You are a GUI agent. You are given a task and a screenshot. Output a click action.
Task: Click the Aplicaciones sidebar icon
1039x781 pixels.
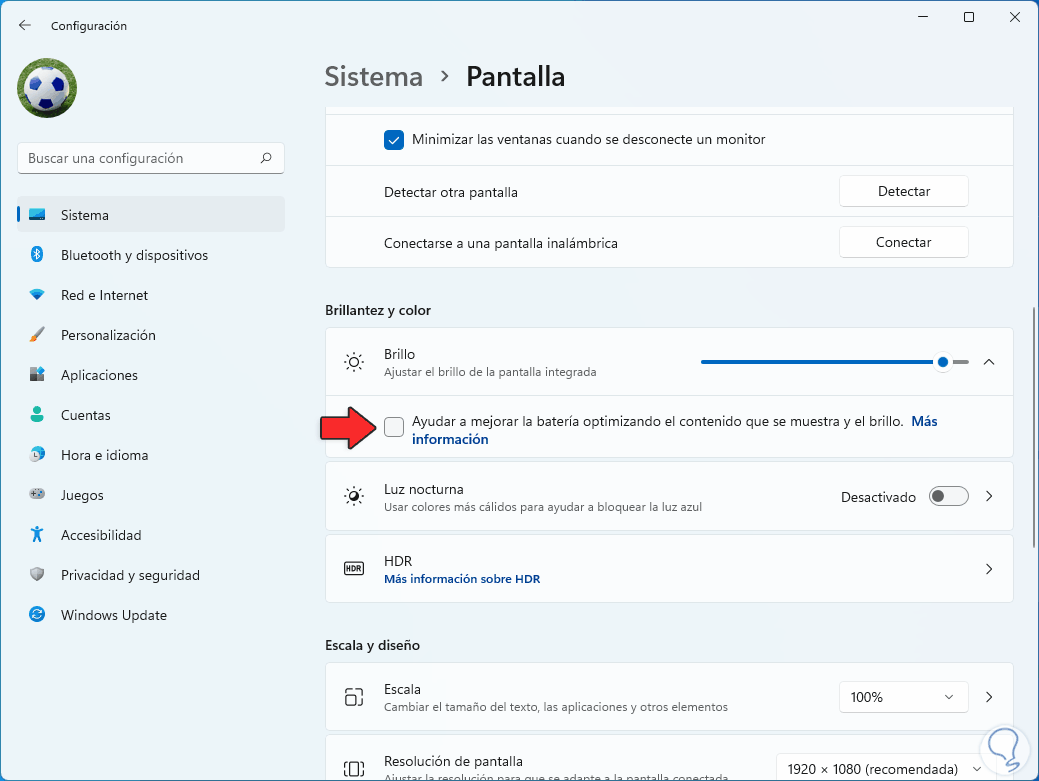(37, 375)
